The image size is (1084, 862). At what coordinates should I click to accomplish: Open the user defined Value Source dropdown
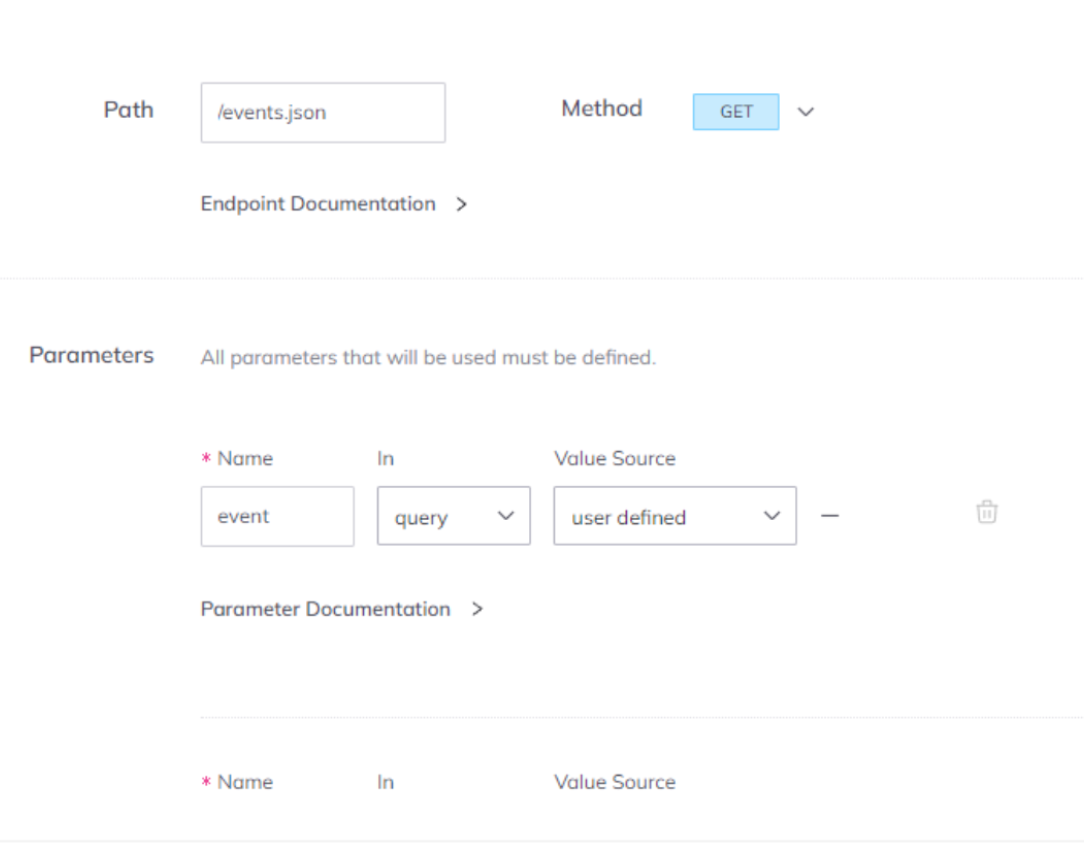(674, 516)
